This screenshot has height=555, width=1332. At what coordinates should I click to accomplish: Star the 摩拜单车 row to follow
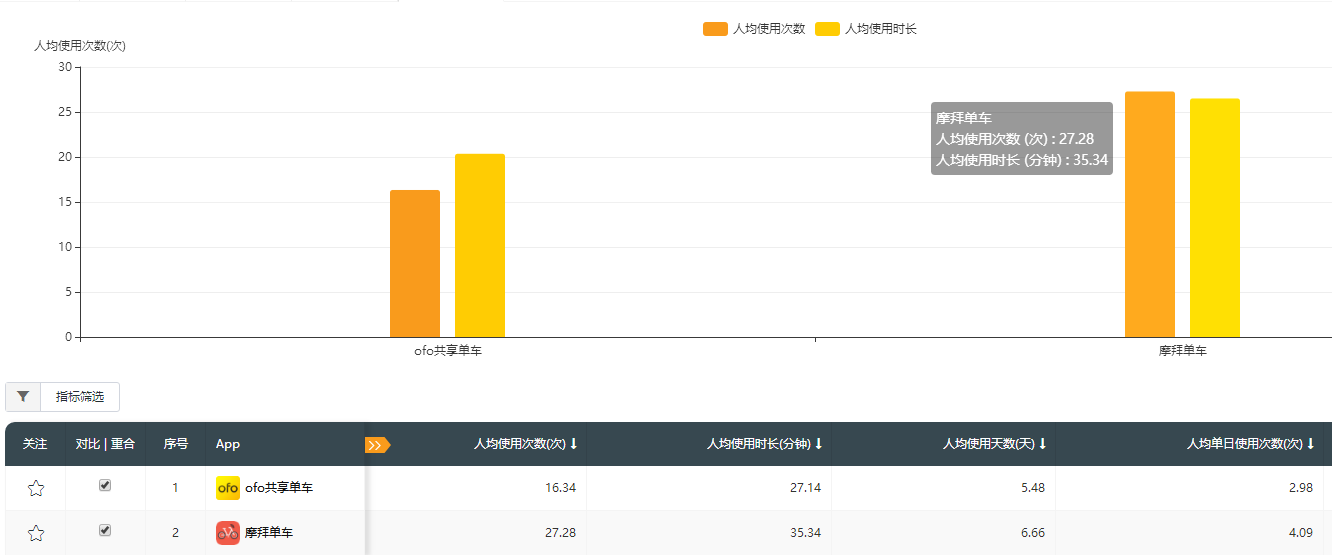pyautogui.click(x=36, y=533)
